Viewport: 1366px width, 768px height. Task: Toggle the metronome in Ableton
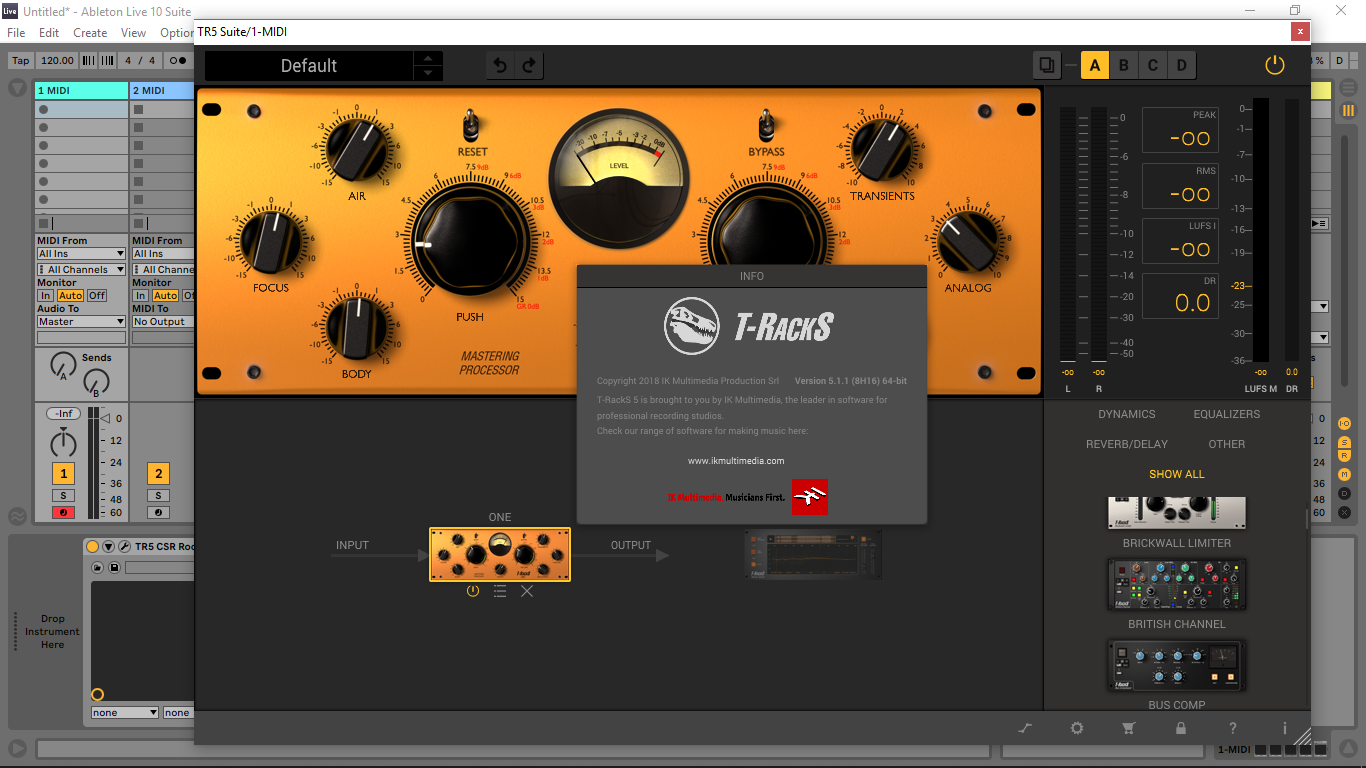[178, 60]
